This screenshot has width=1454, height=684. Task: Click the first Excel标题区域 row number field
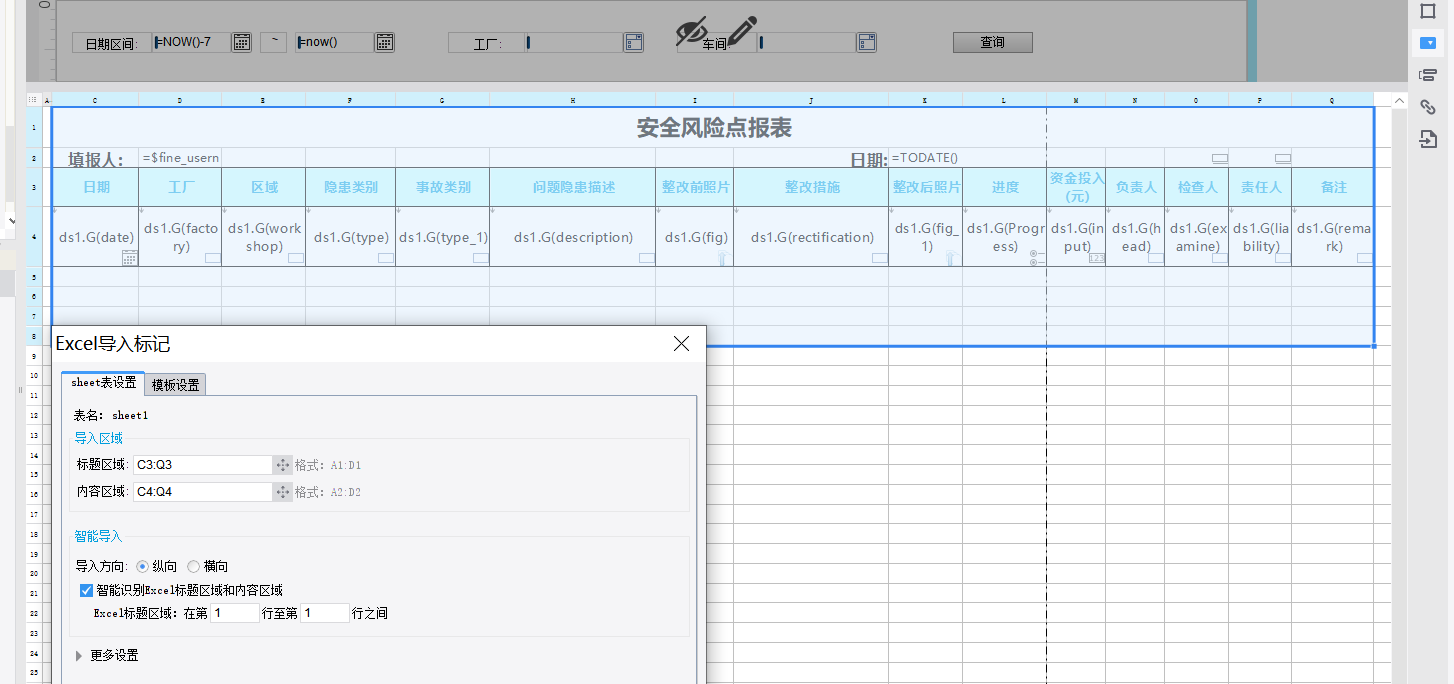[x=235, y=613]
